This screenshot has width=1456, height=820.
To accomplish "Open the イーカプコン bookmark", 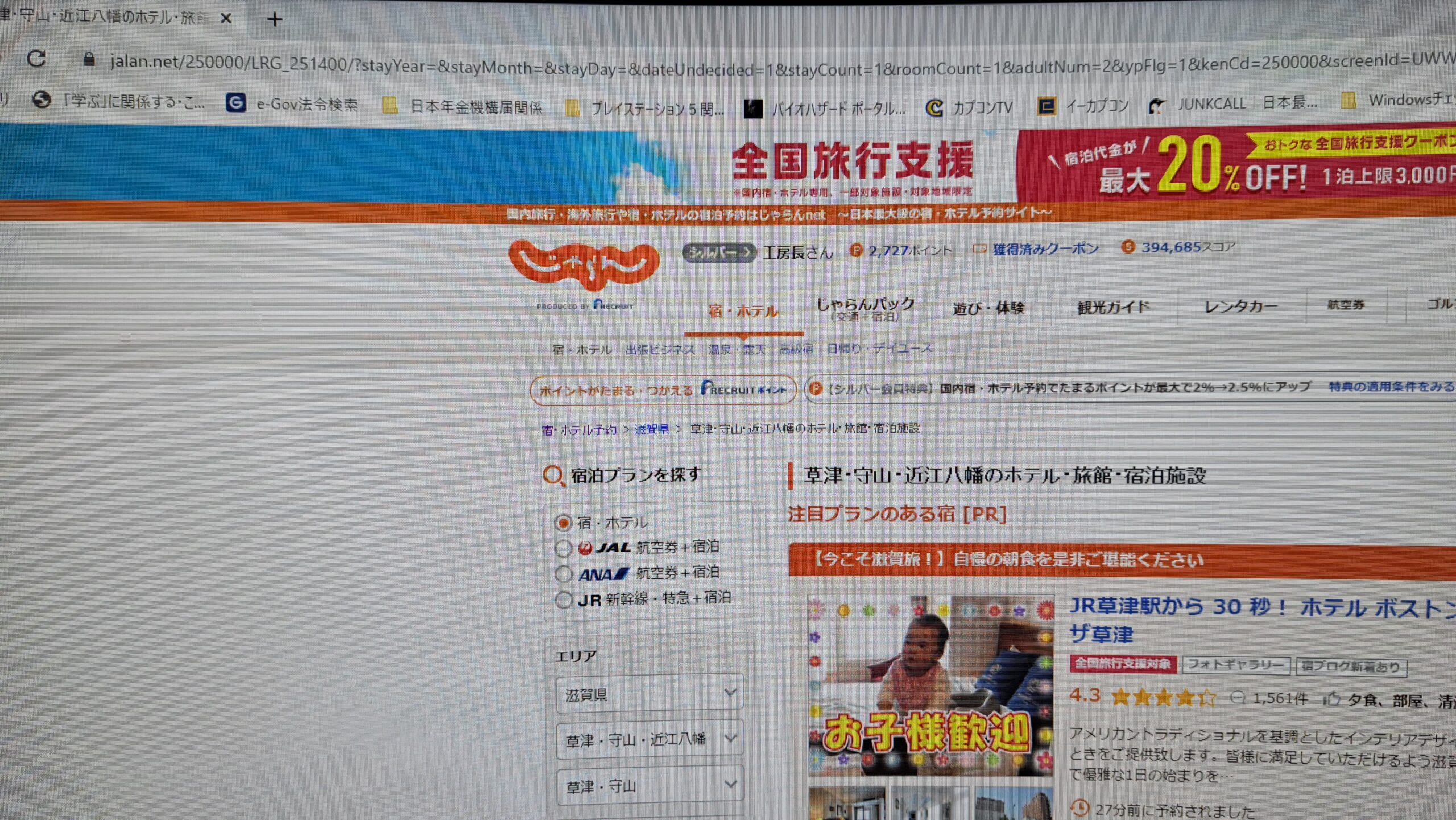I will point(1083,105).
